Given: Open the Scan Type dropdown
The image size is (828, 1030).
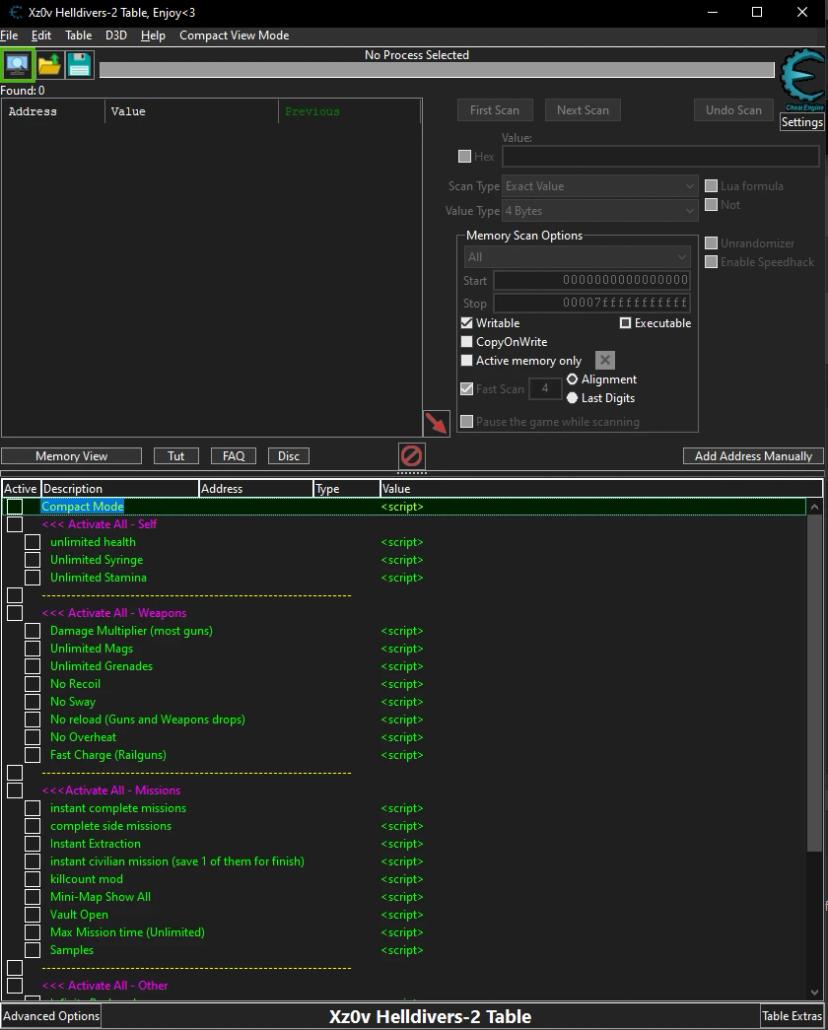Looking at the screenshot, I should (599, 186).
